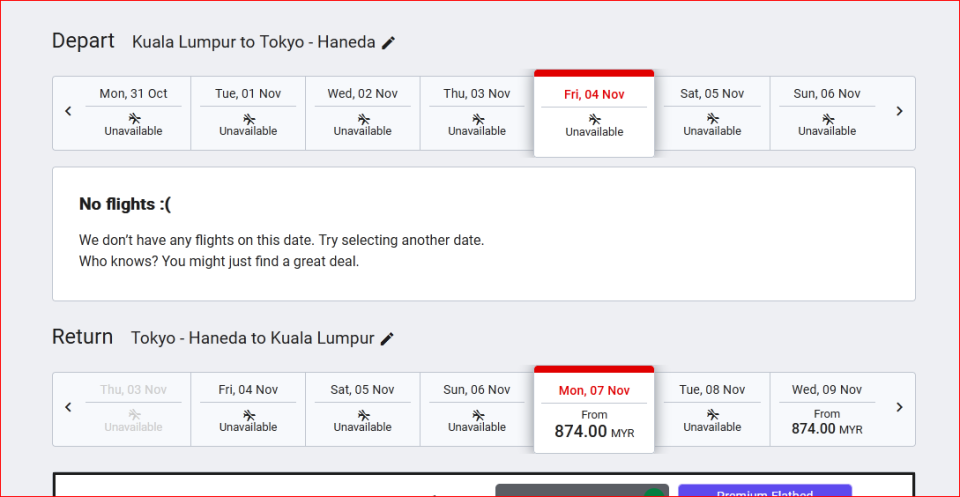Click unavailable plane icon under departing Fri, 04 Nov
This screenshot has height=497, width=960.
tap(594, 119)
